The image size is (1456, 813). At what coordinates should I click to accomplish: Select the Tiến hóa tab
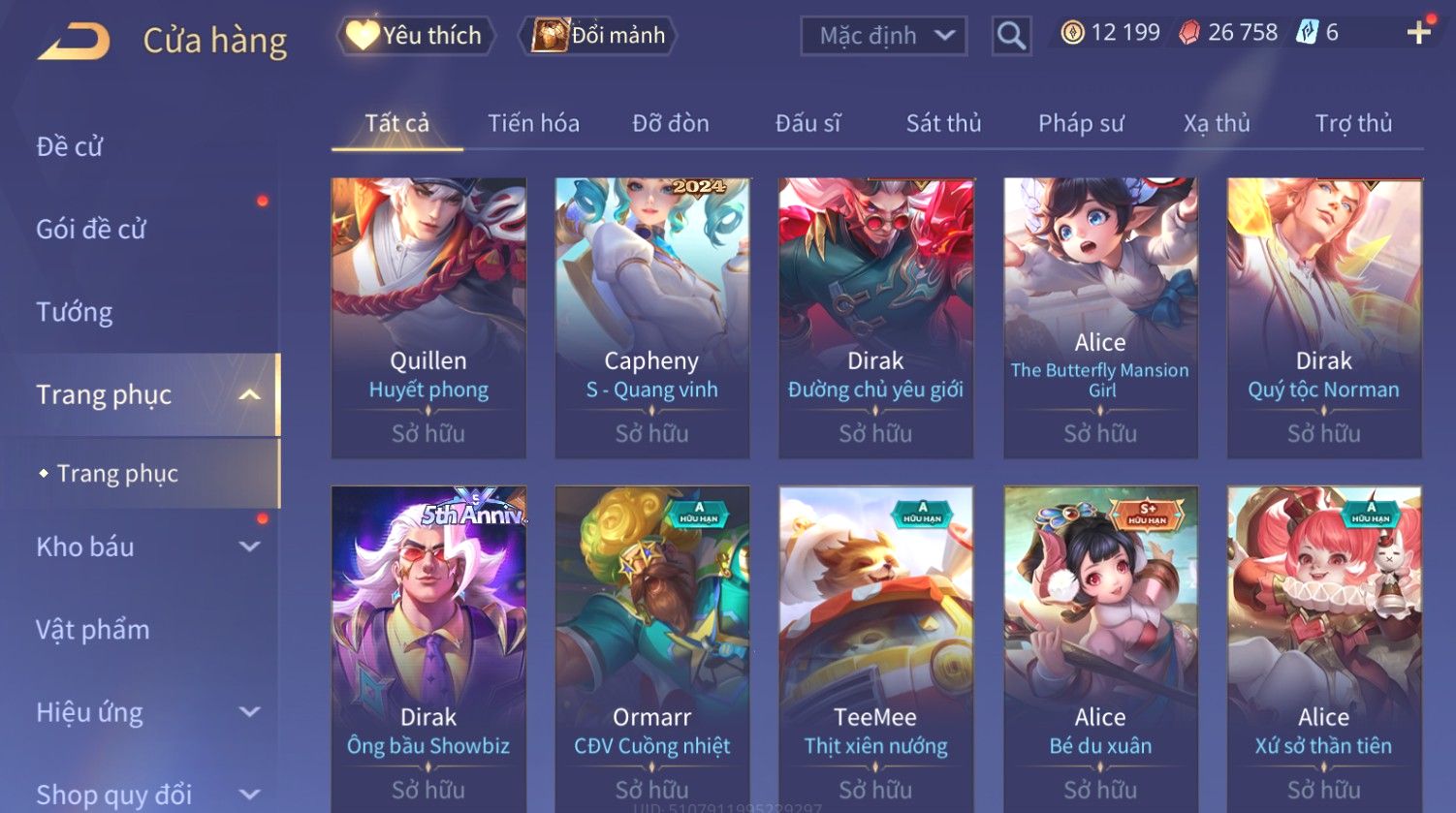pos(533,123)
